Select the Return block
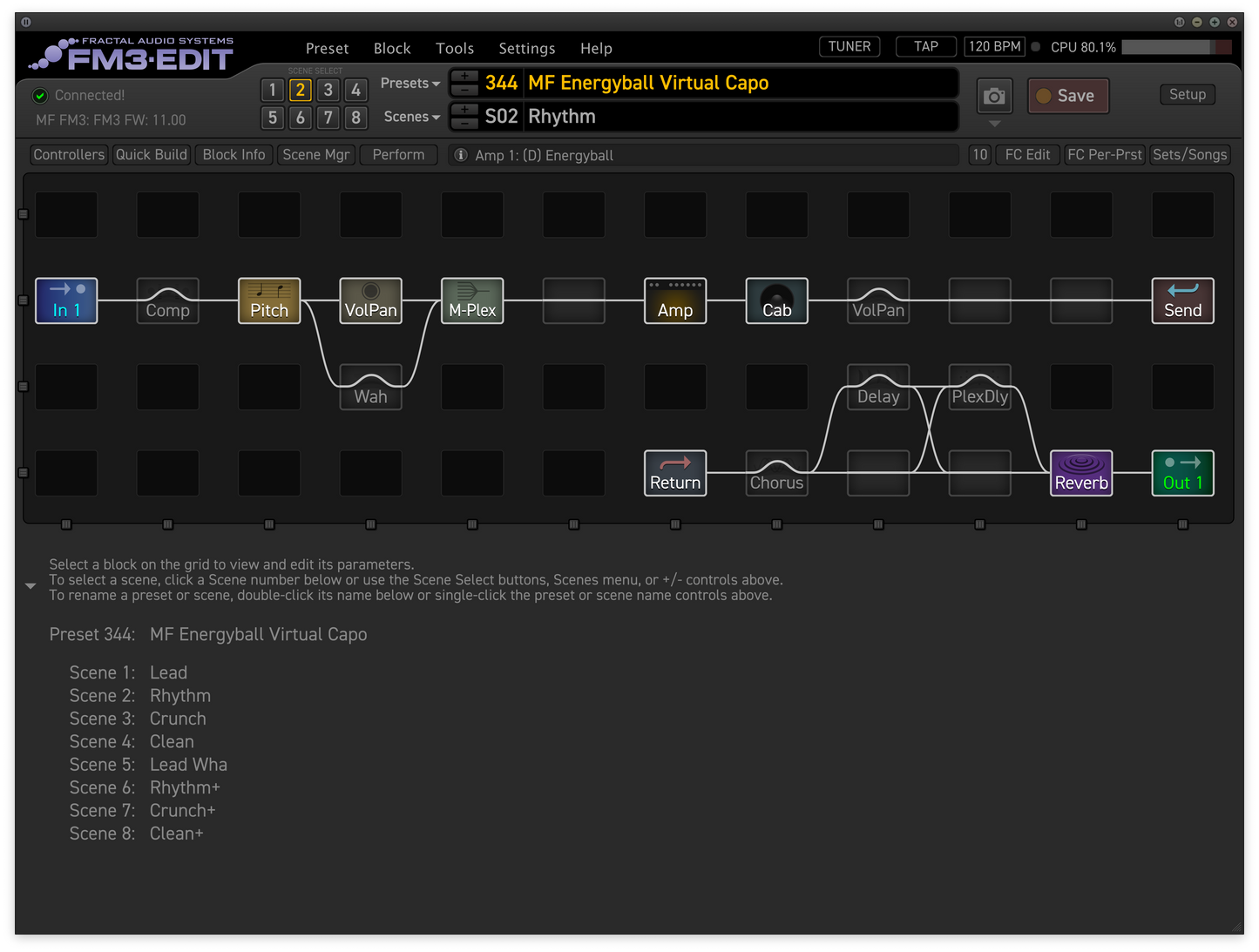 tap(675, 473)
